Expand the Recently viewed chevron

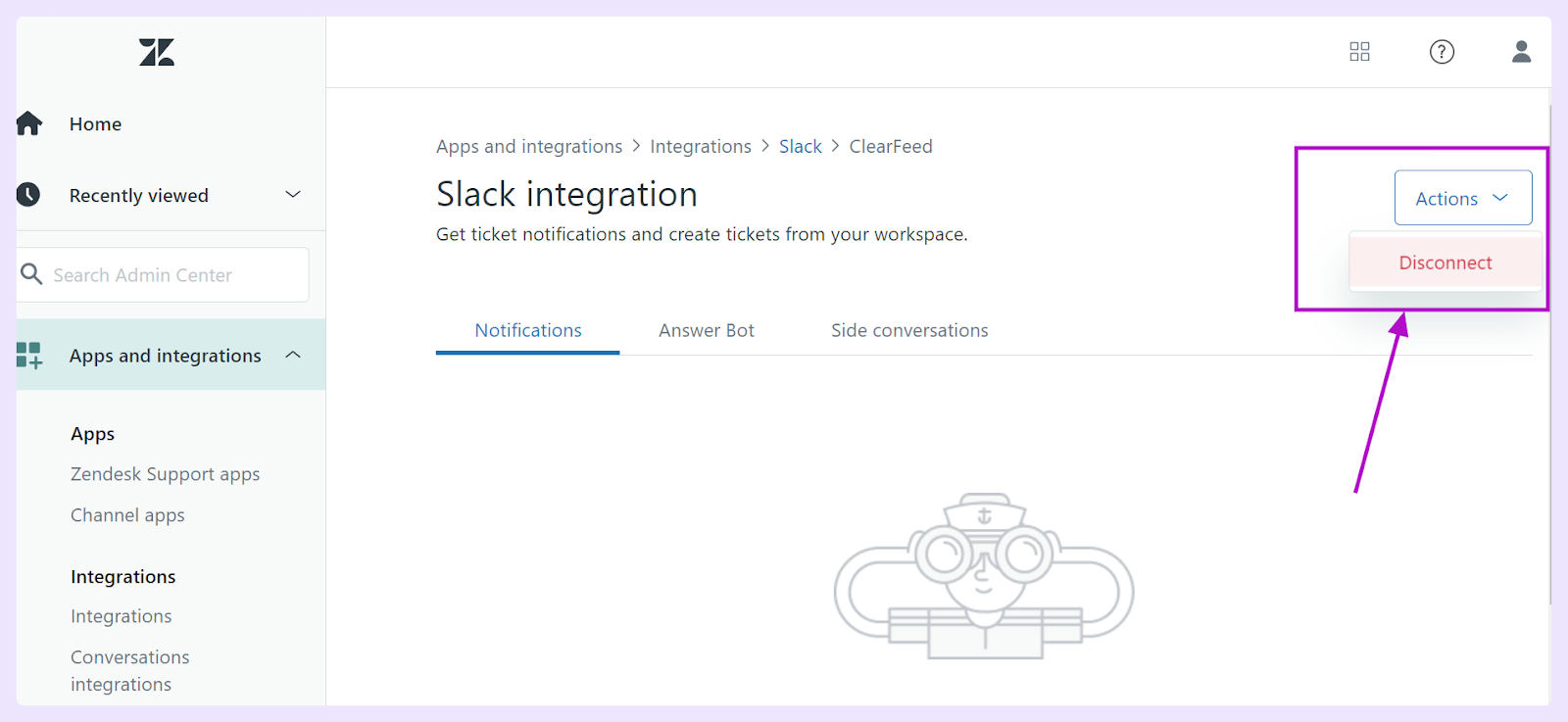(x=293, y=194)
